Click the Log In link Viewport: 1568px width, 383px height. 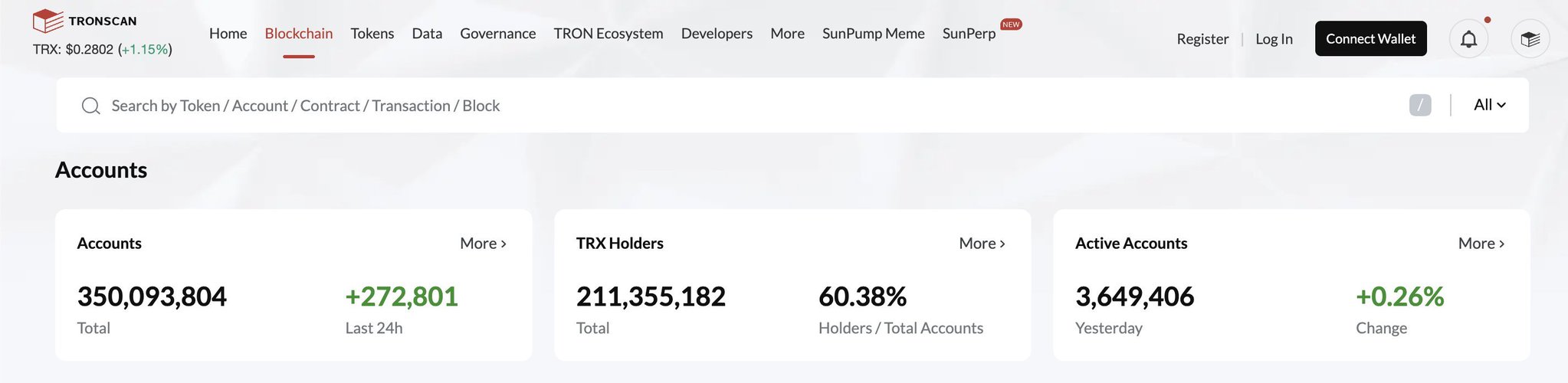click(1273, 39)
